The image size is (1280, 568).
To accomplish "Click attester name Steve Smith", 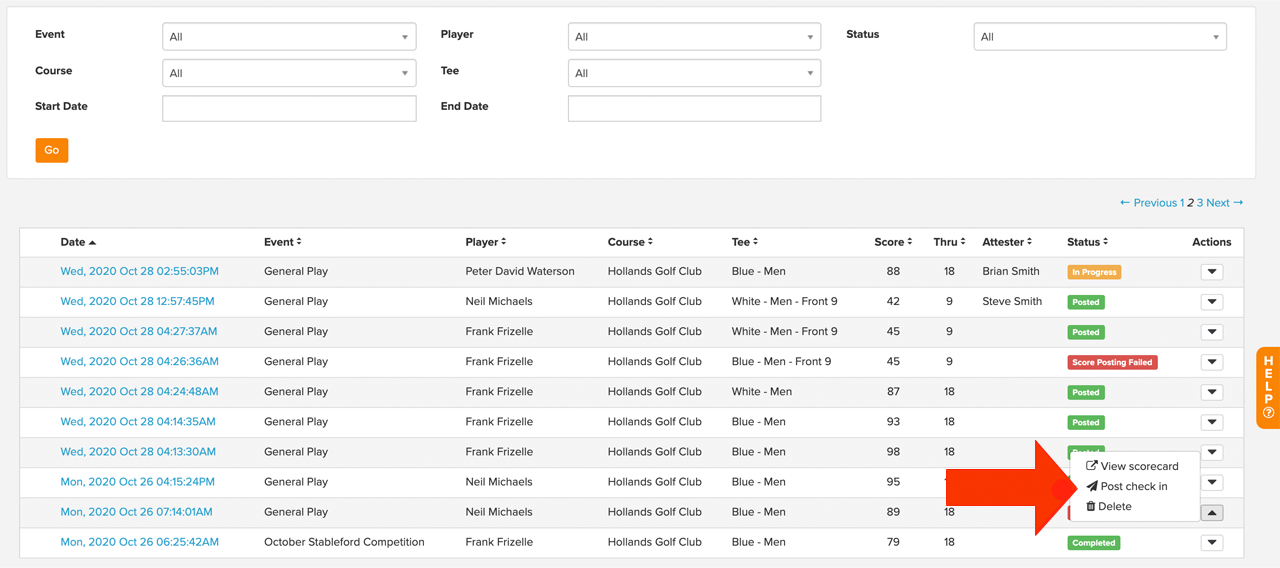I will (1012, 301).
